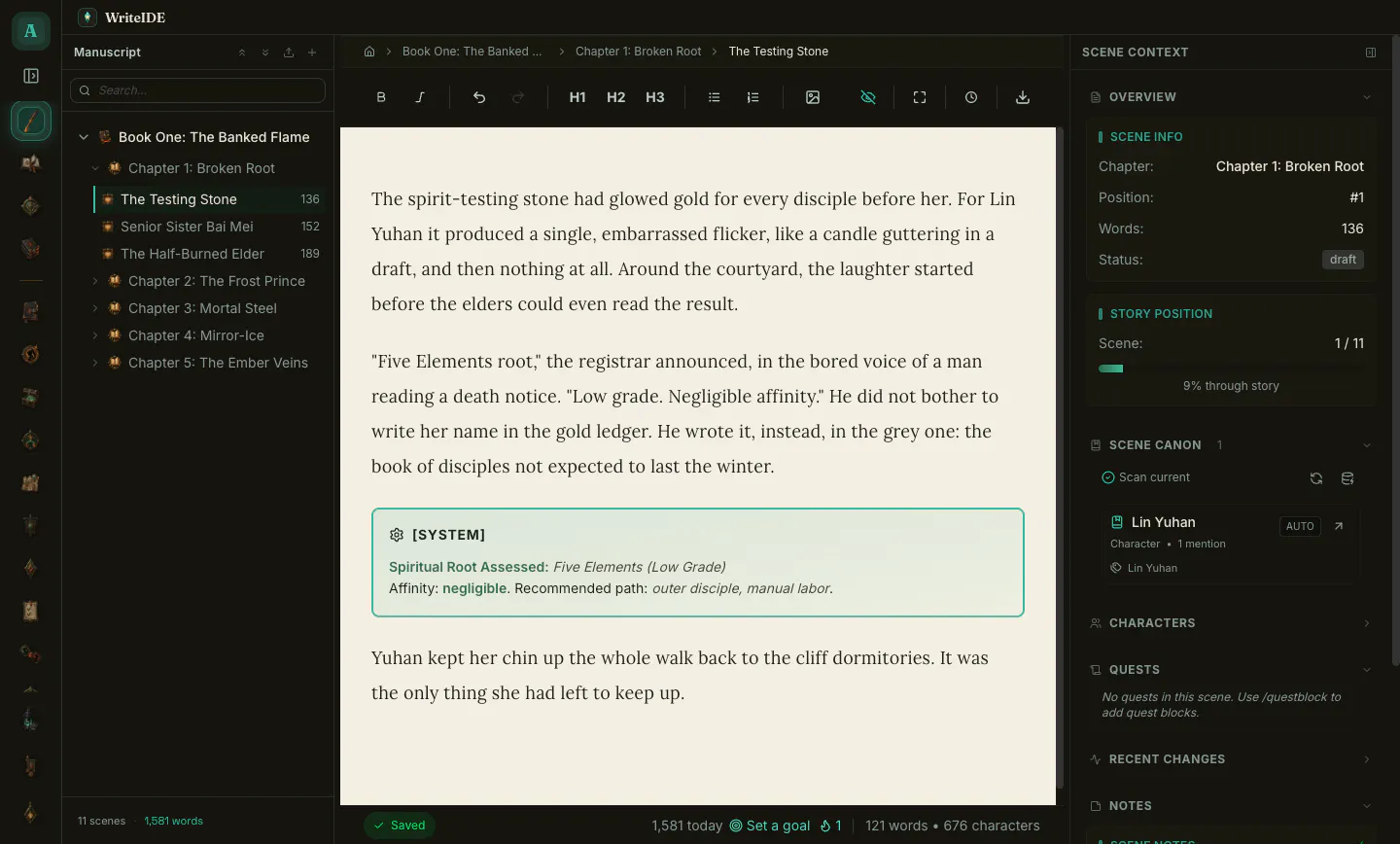
Task: Apply italic formatting from the toolbar
Action: (x=420, y=97)
